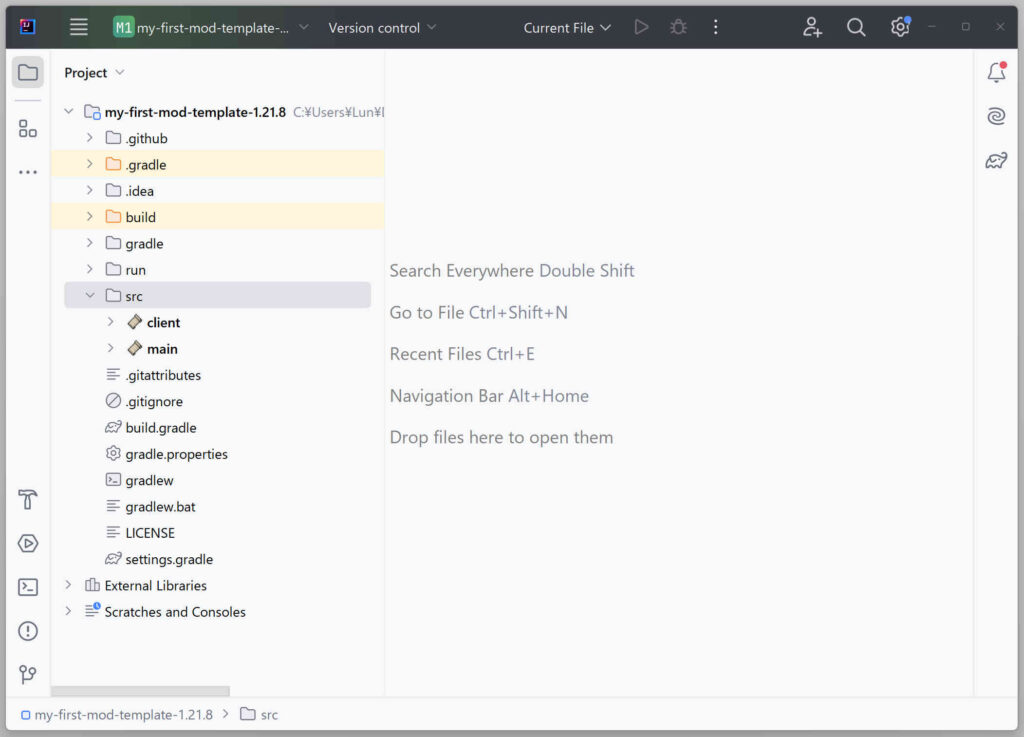Collapse the src folder arrow
Viewport: 1024px width, 737px height.
(90, 296)
